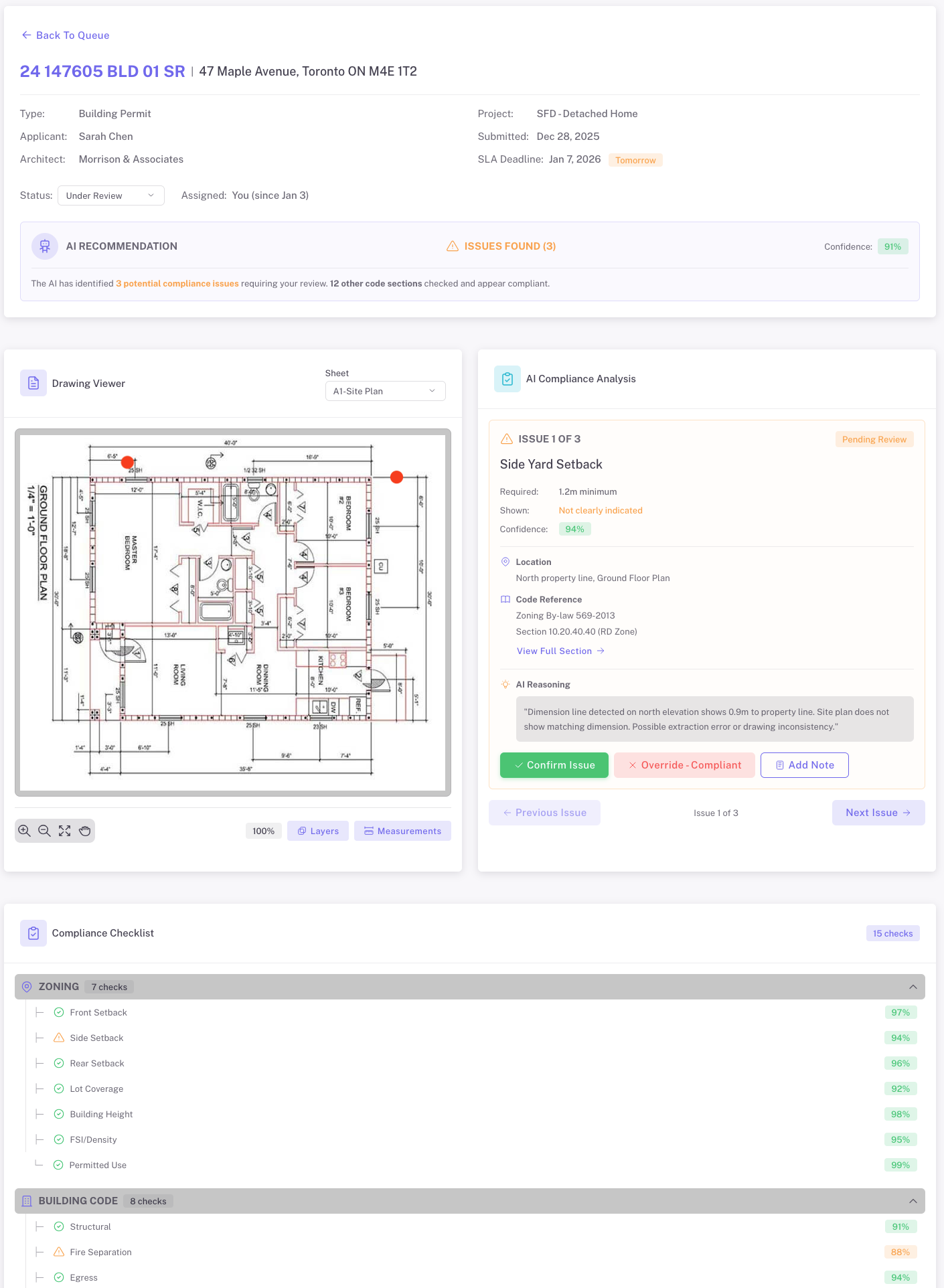
Task: Open the Status dropdown showing Under Review
Action: pyautogui.click(x=111, y=195)
